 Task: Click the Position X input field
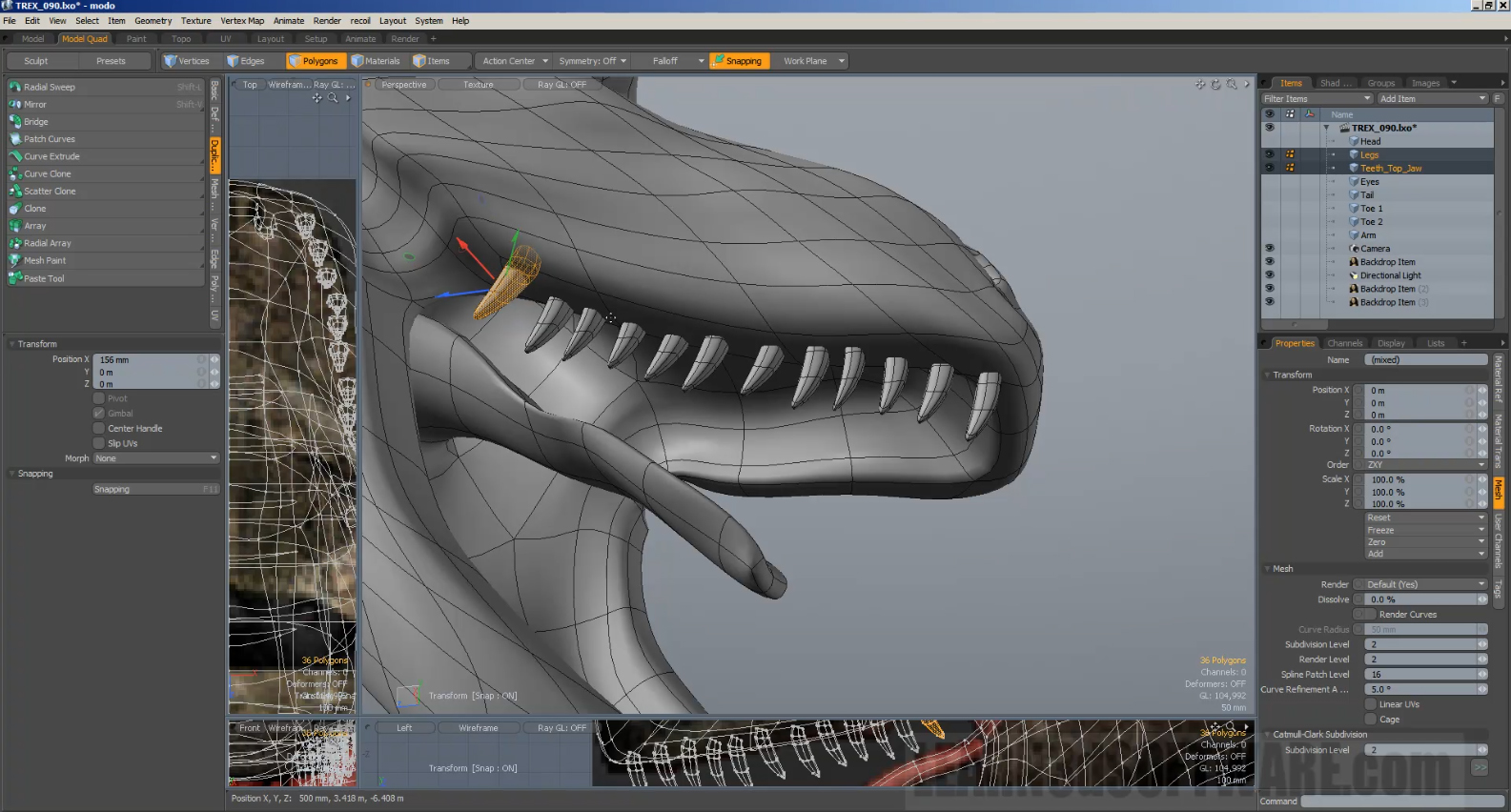tap(148, 360)
